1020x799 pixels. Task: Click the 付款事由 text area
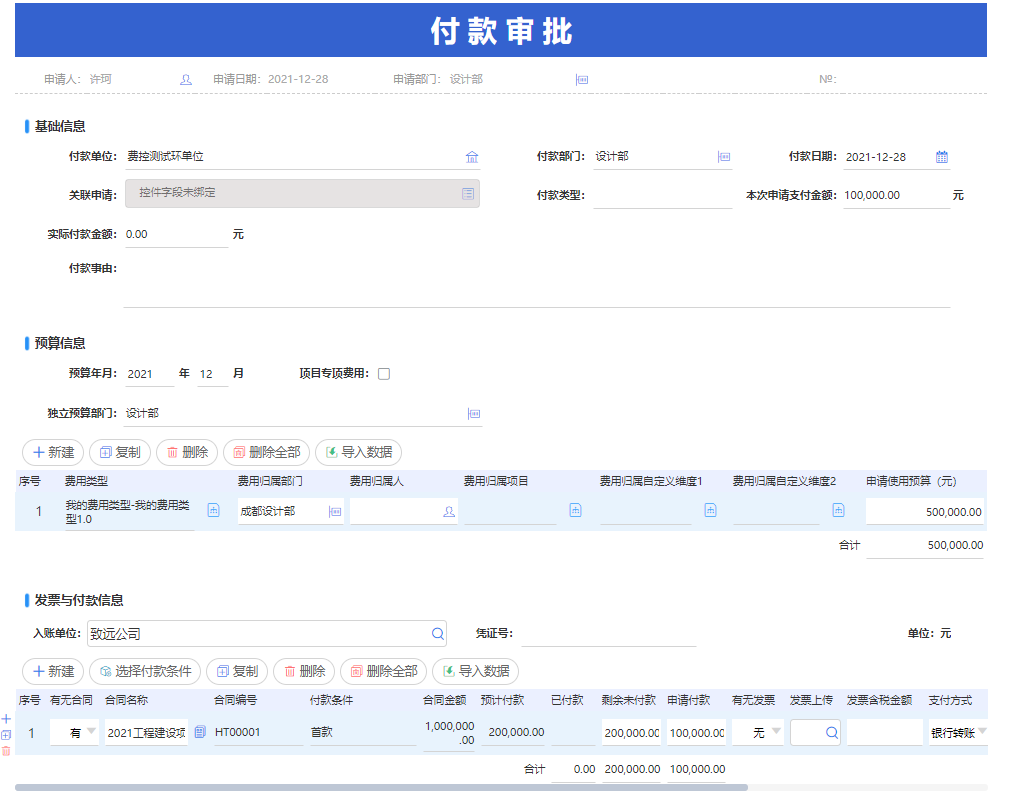coord(537,283)
